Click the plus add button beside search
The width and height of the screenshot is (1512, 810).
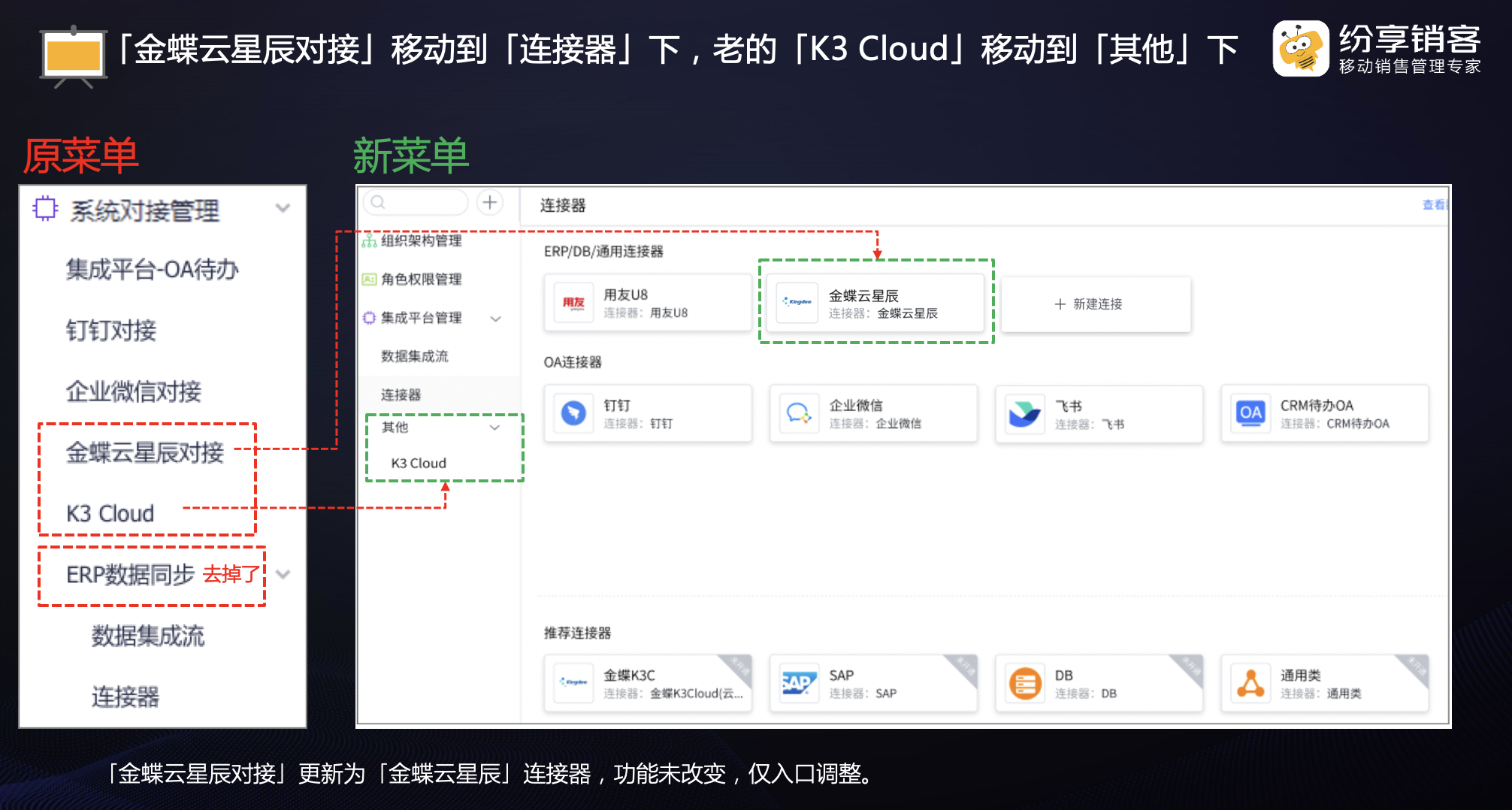click(x=490, y=202)
